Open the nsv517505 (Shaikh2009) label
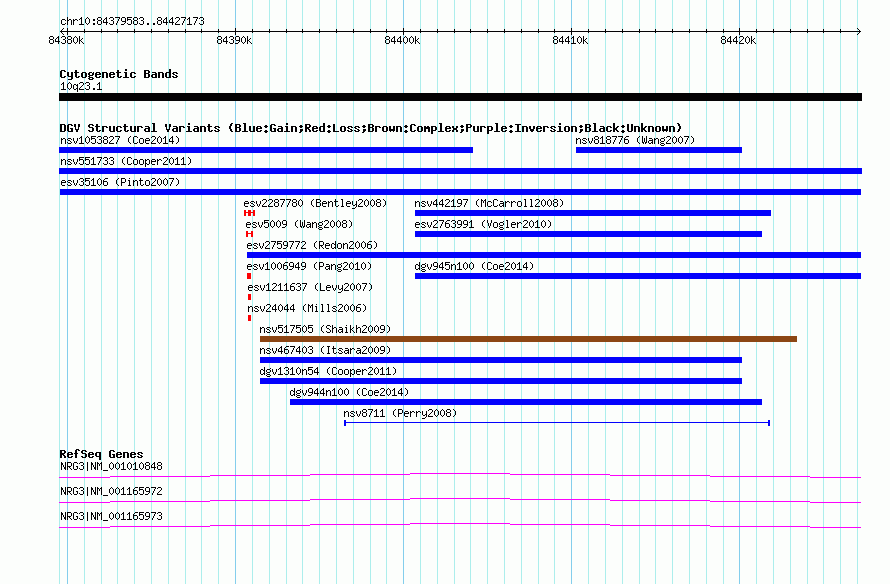890x584 pixels. 325,329
